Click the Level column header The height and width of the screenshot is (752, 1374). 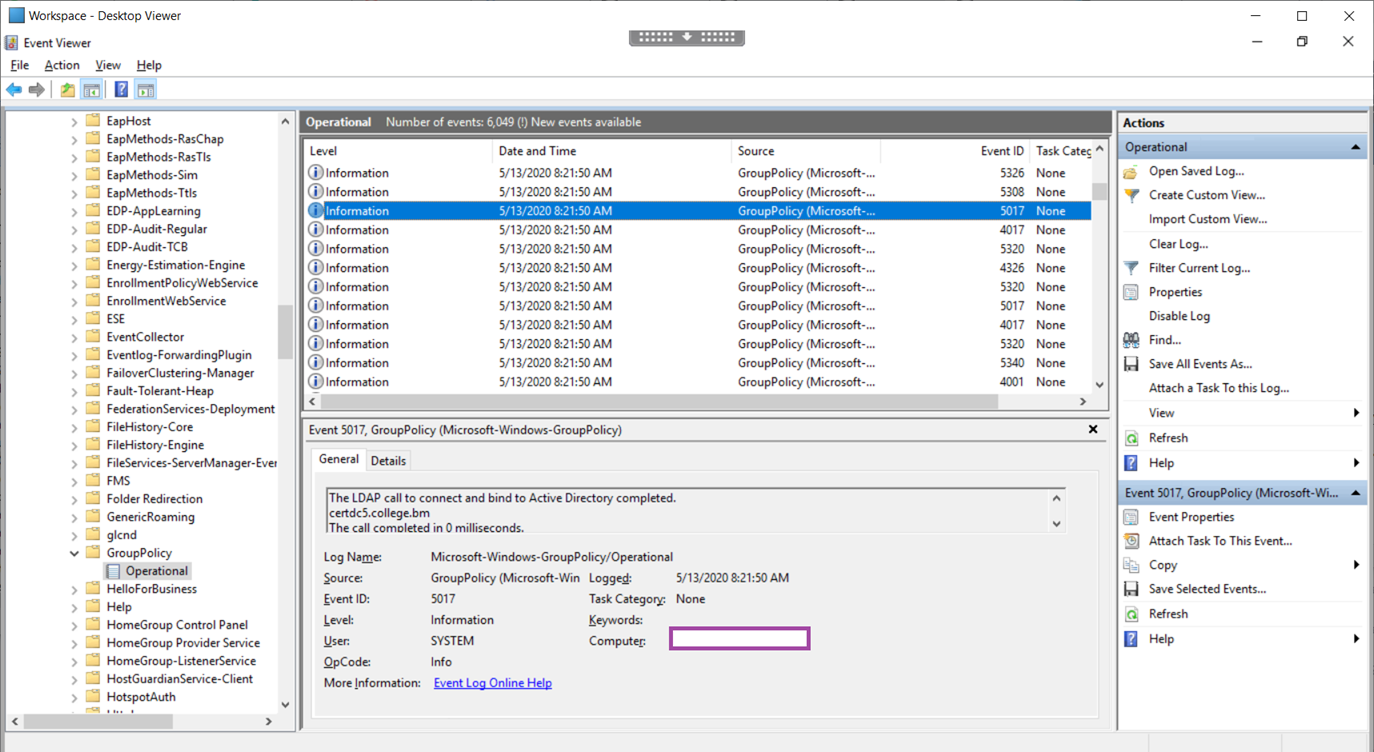click(398, 151)
